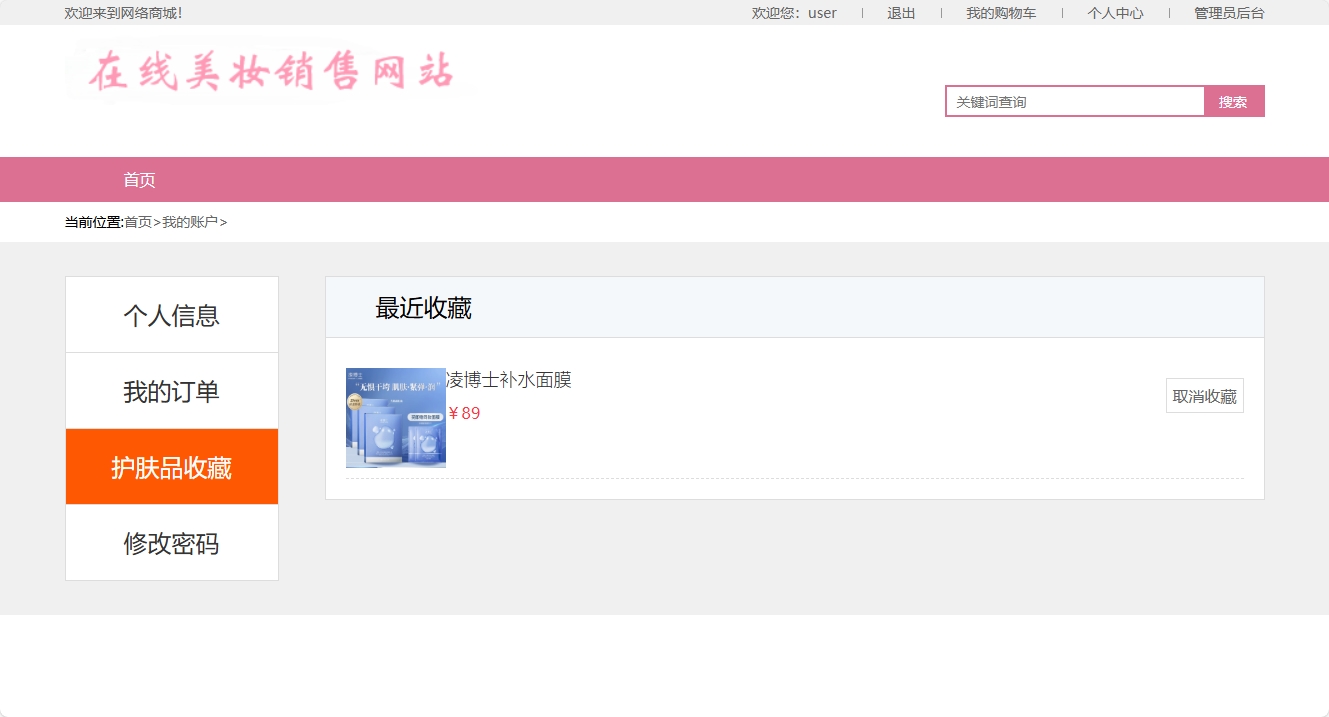The height and width of the screenshot is (717, 1329).
Task: Click the 欢迎来到网络商城! welcome text
Action: pyautogui.click(x=124, y=13)
